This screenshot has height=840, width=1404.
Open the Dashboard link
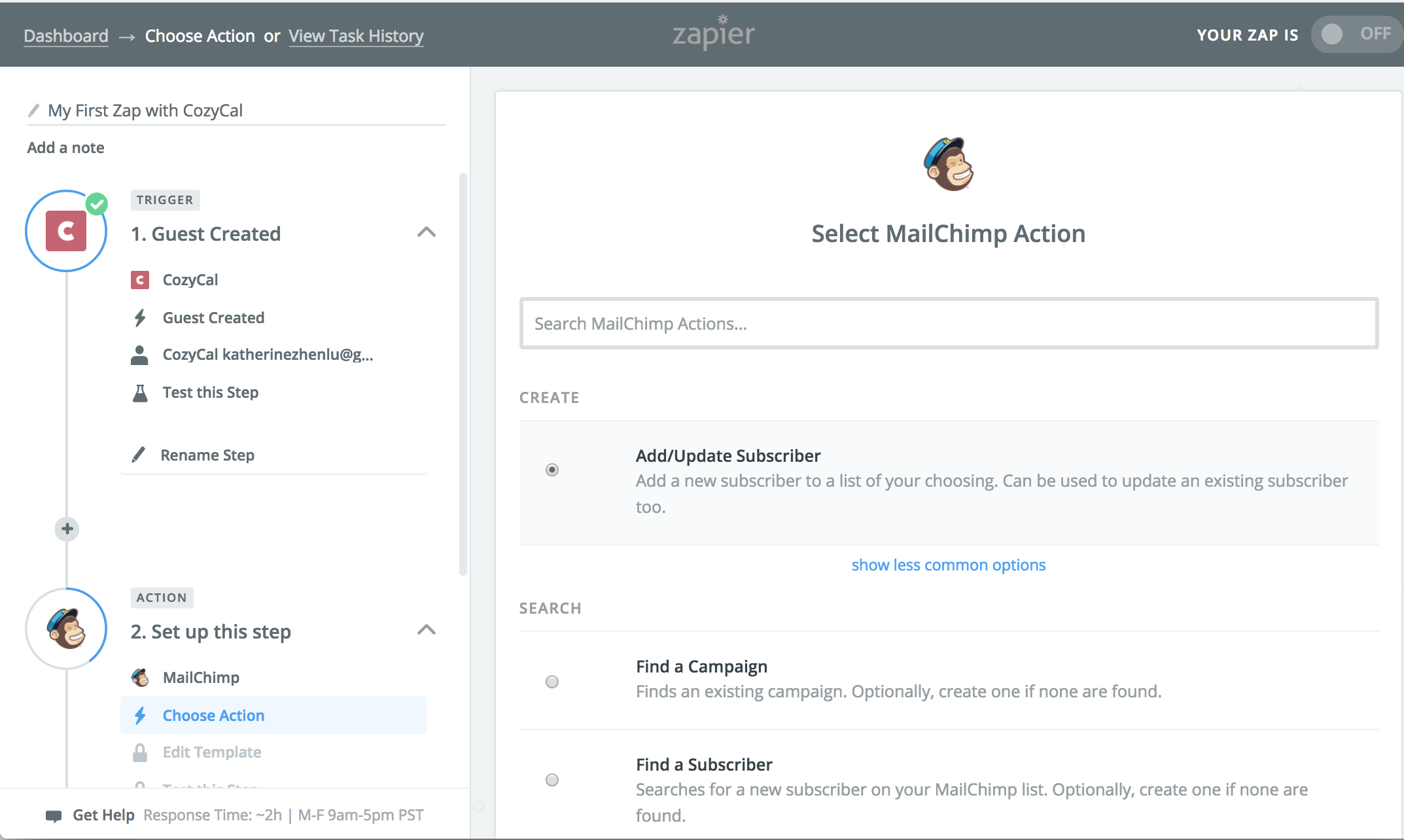tap(66, 36)
